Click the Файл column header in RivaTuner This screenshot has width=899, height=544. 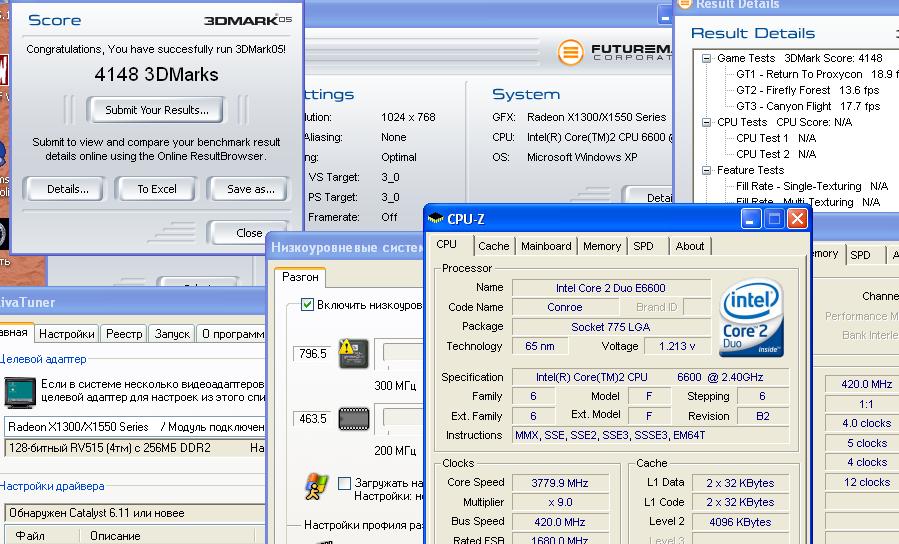tap(40, 536)
